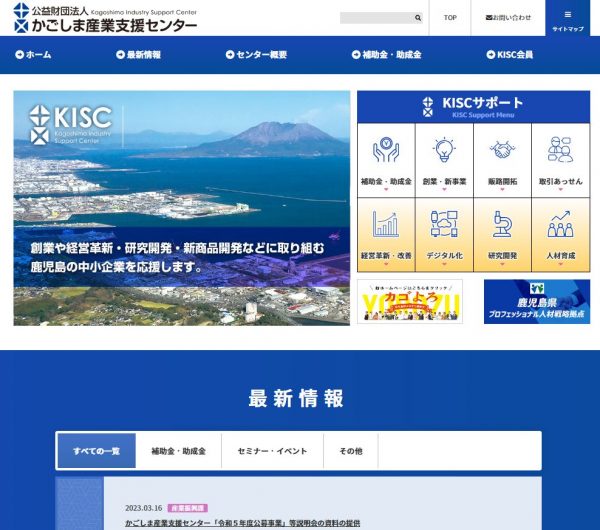This screenshot has width=600, height=530.
Task: Switch to 補助金・助成金 news tab
Action: [178, 451]
